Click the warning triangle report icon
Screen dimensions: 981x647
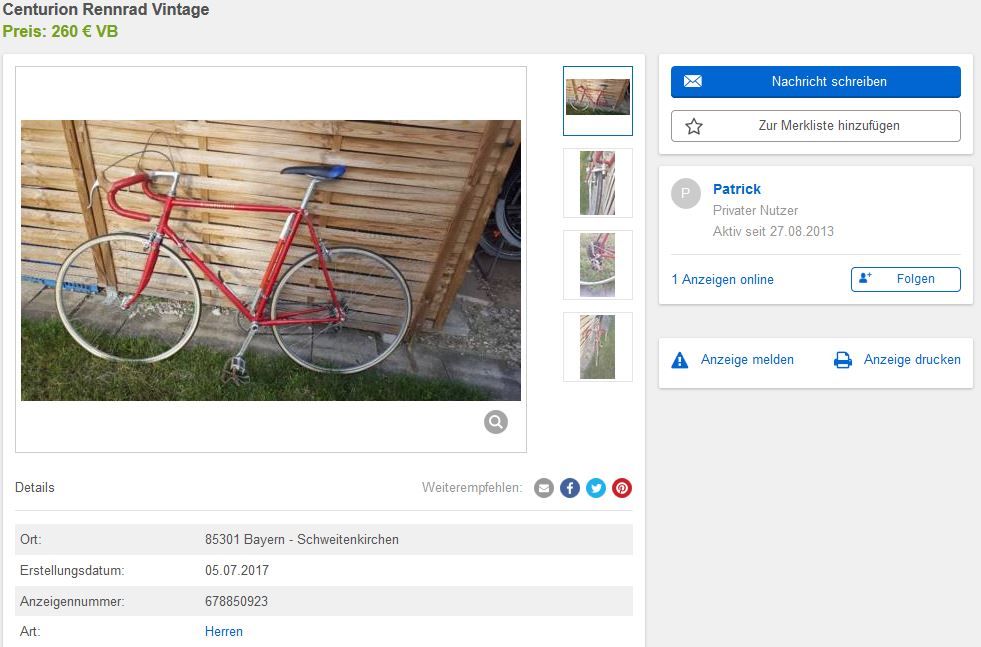679,360
